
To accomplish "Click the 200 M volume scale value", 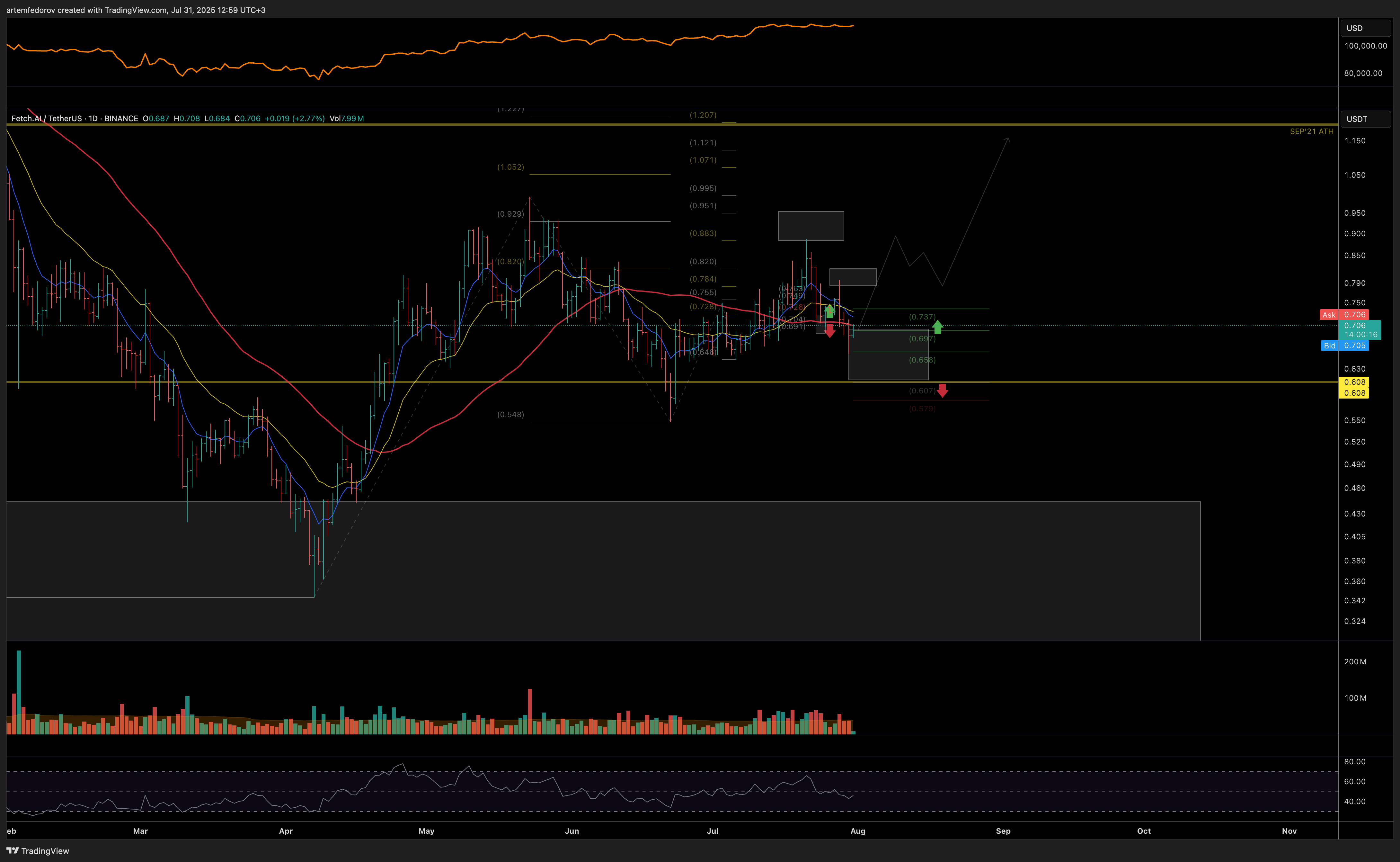I will pyautogui.click(x=1355, y=662).
